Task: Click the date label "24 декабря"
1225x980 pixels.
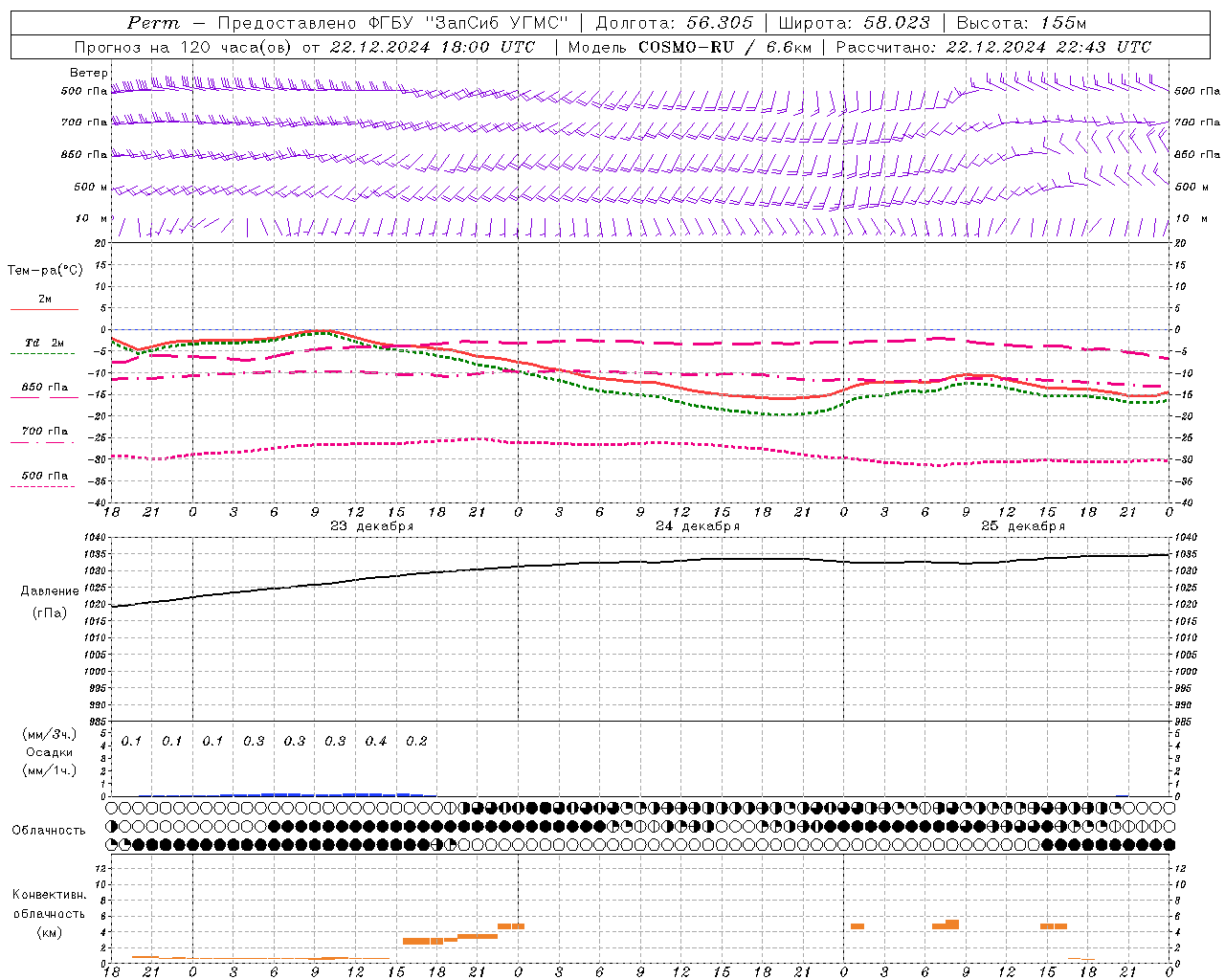Action: click(x=698, y=525)
